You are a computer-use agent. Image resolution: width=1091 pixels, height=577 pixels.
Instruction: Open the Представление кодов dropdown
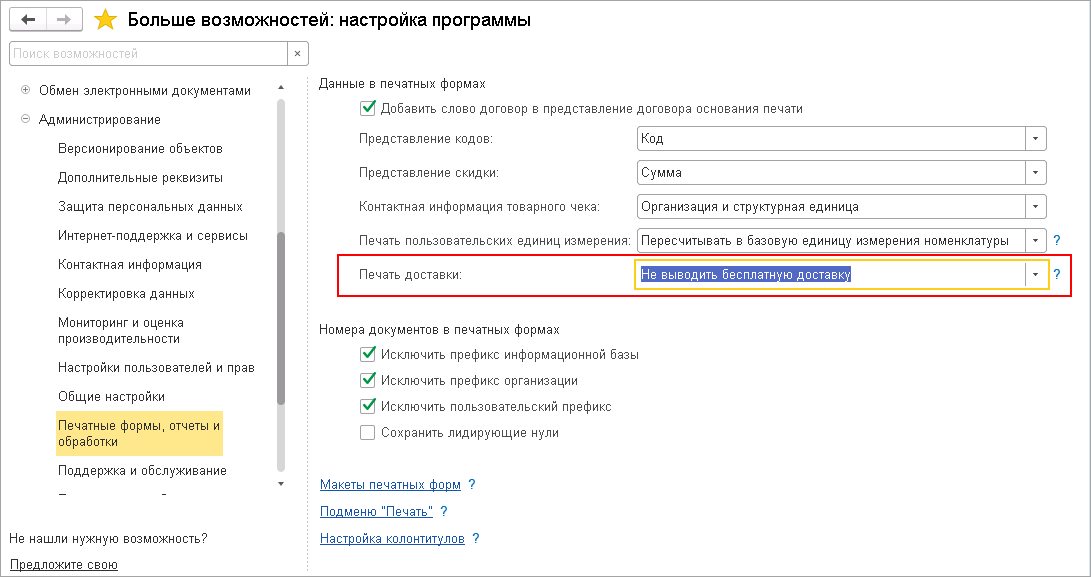click(x=1036, y=139)
